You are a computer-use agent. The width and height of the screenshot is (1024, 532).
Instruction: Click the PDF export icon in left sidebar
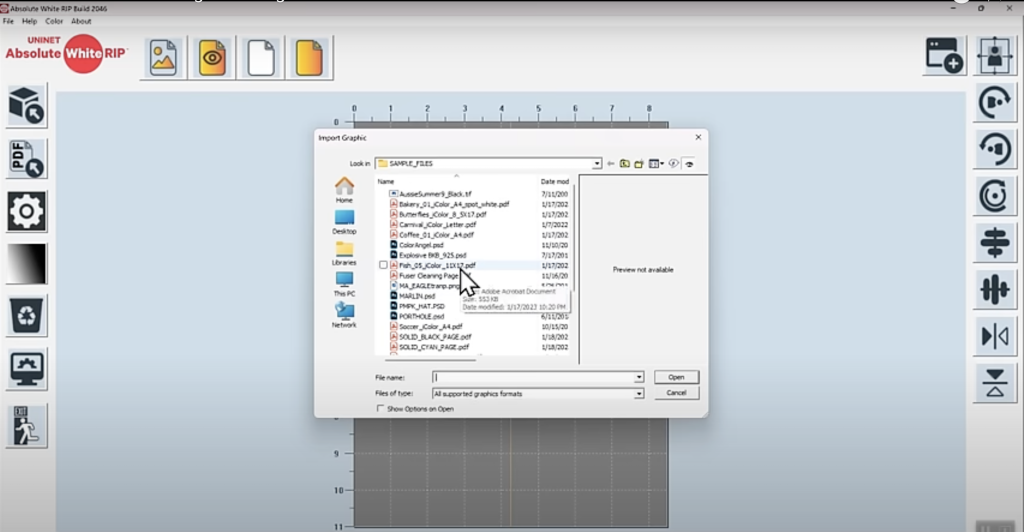(x=27, y=159)
